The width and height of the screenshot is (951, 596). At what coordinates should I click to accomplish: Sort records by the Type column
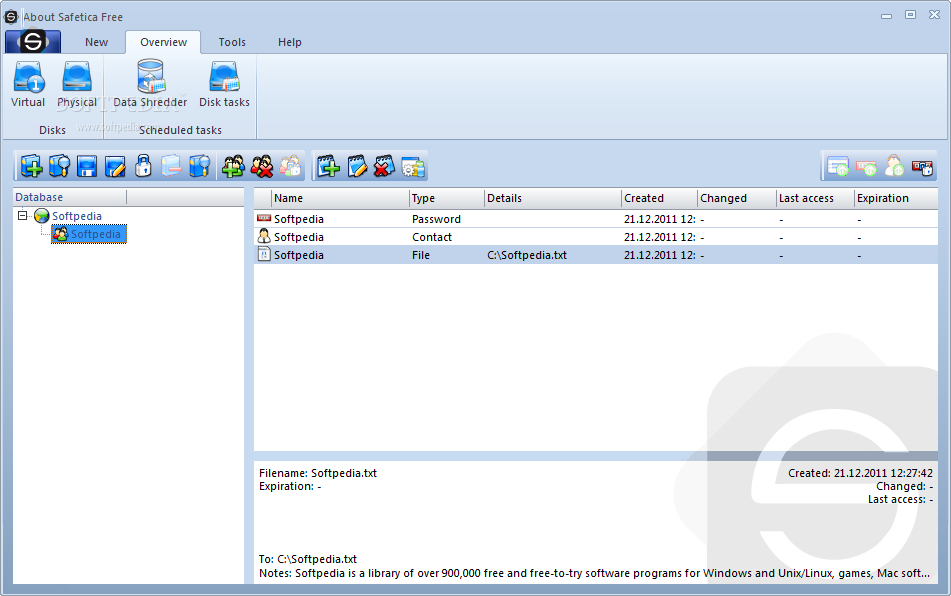click(447, 198)
